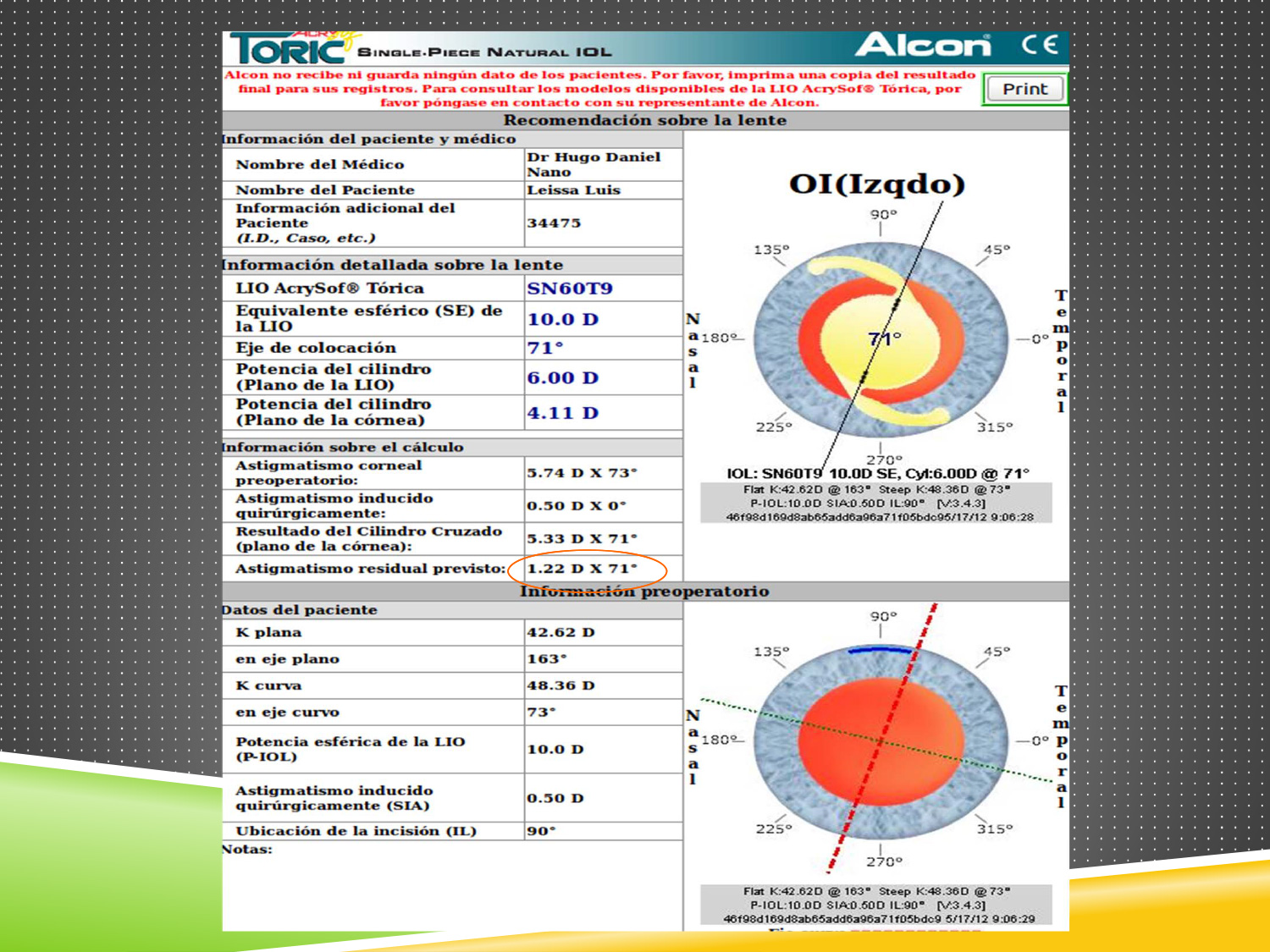Viewport: 1270px width, 952px height.
Task: Click the 'Información sobre el cálculo' section header
Action: (x=342, y=447)
